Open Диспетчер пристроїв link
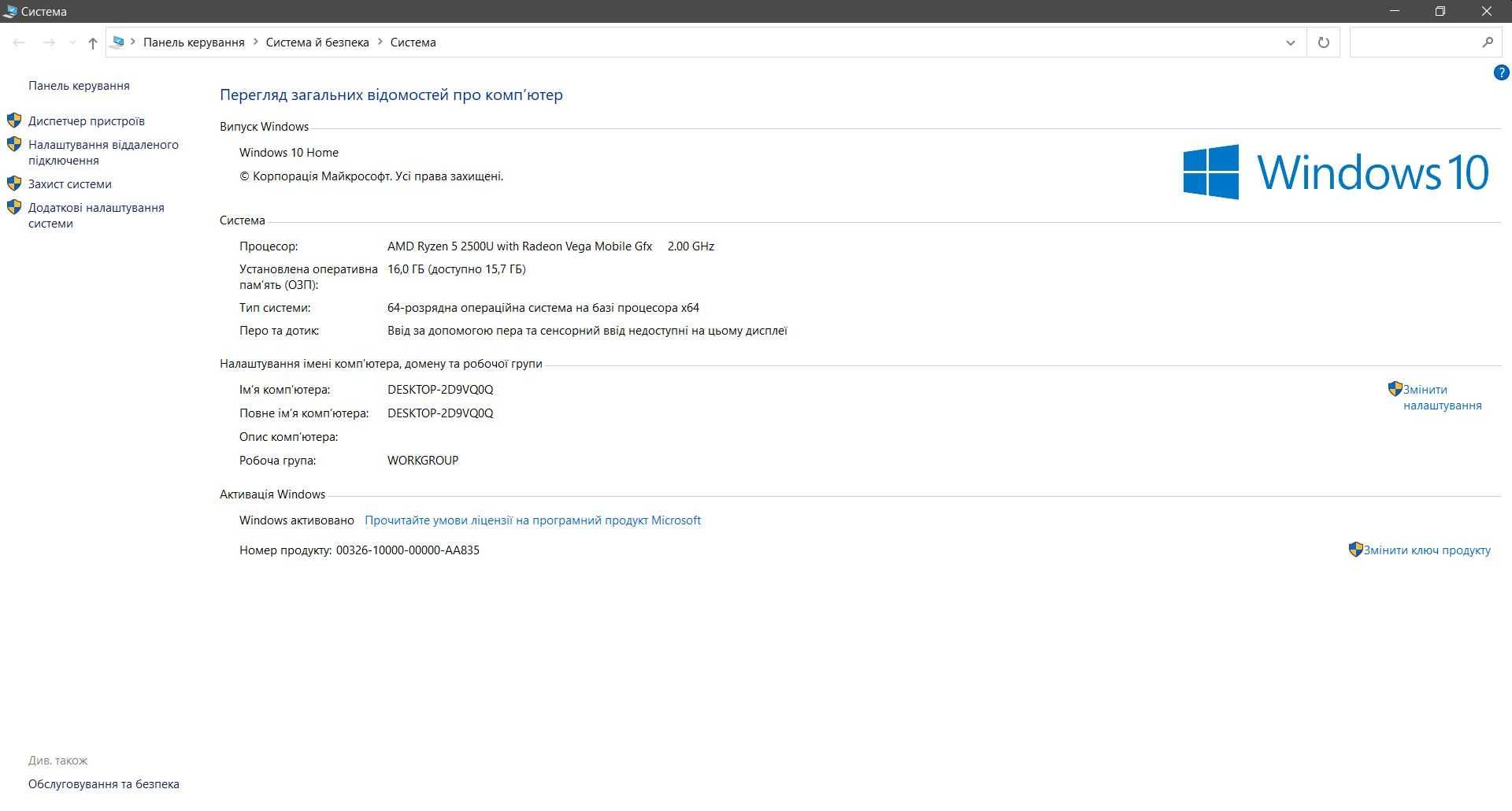Viewport: 1512px width, 811px height. tap(87, 121)
